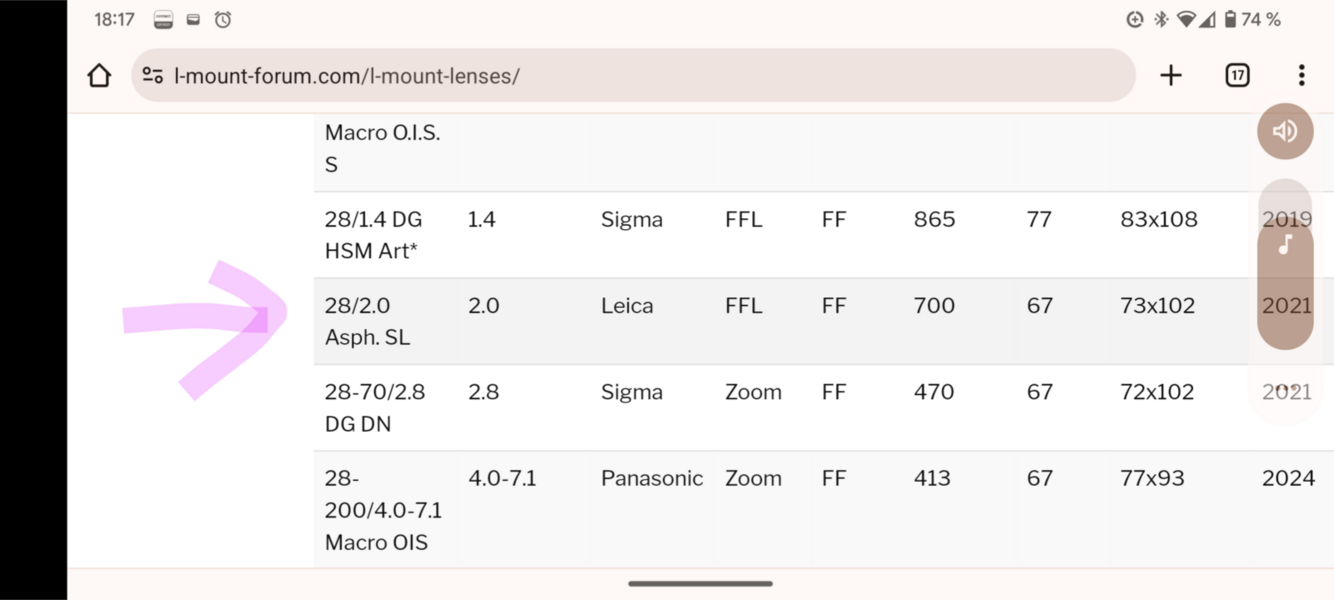Tap the battery status icon
This screenshot has height=600, width=1334.
pyautogui.click(x=1230, y=20)
